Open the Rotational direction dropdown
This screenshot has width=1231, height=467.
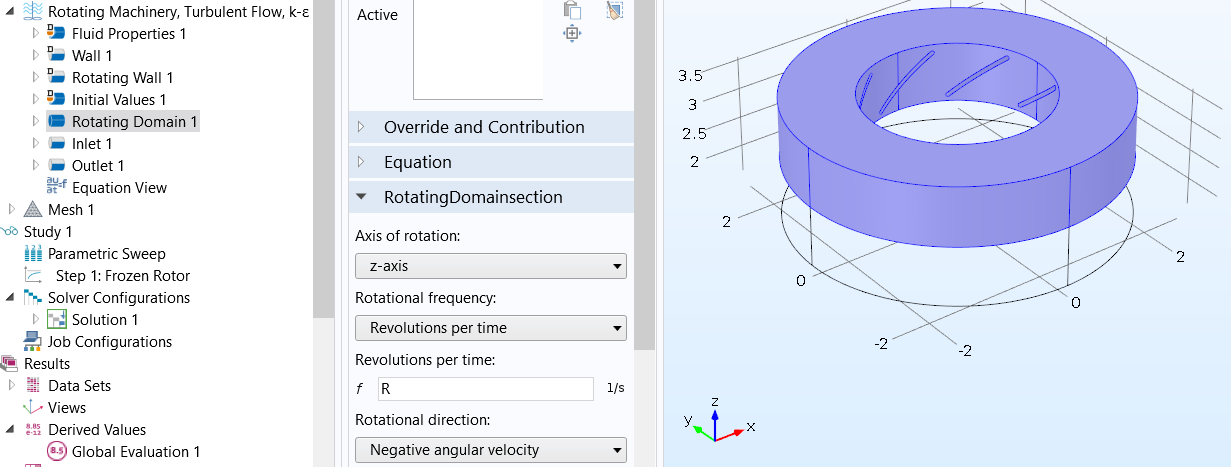tap(490, 450)
